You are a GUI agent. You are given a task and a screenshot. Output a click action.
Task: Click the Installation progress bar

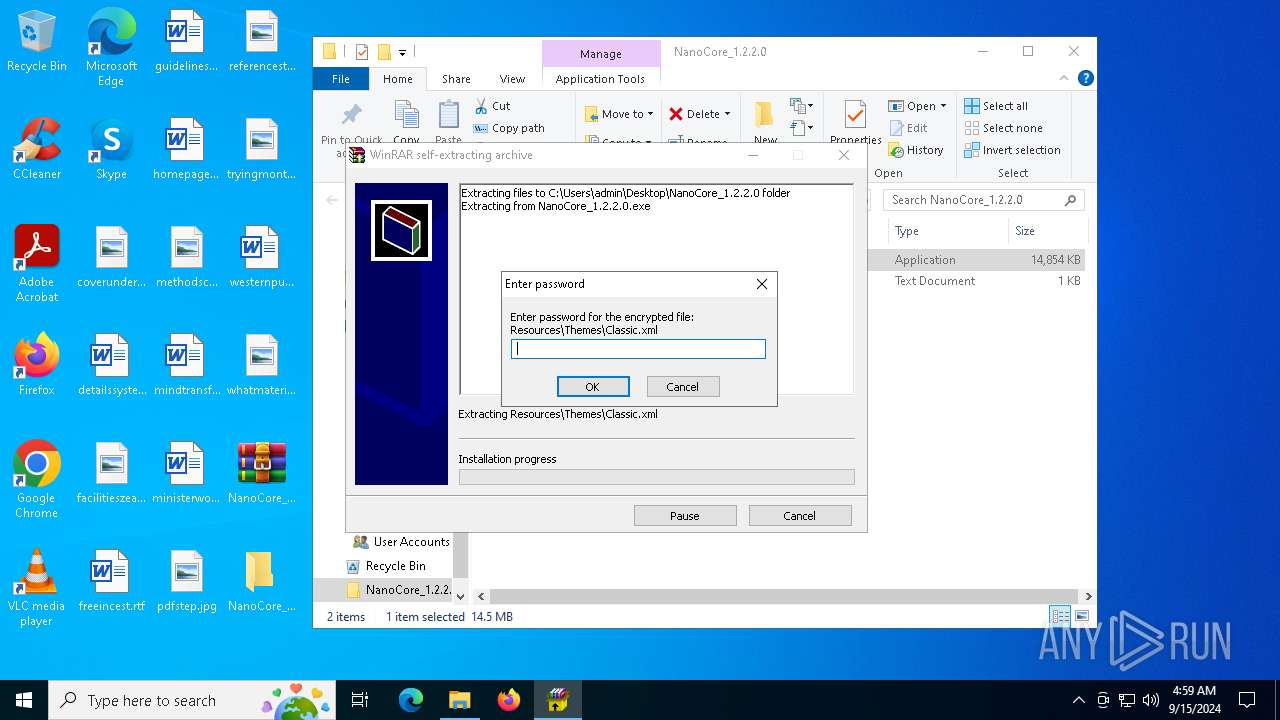656,477
